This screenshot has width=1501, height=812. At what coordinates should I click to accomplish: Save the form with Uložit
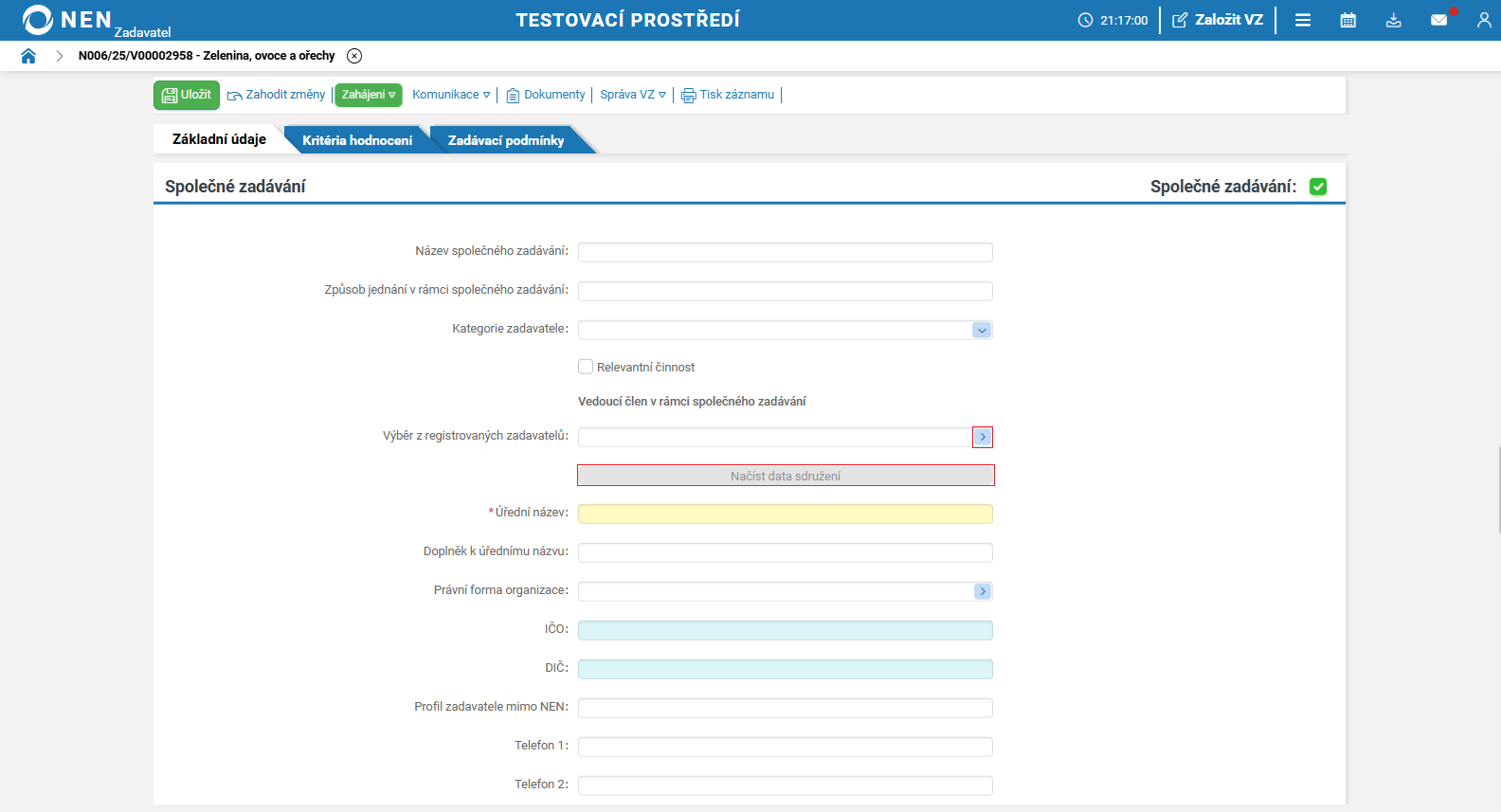click(x=187, y=95)
